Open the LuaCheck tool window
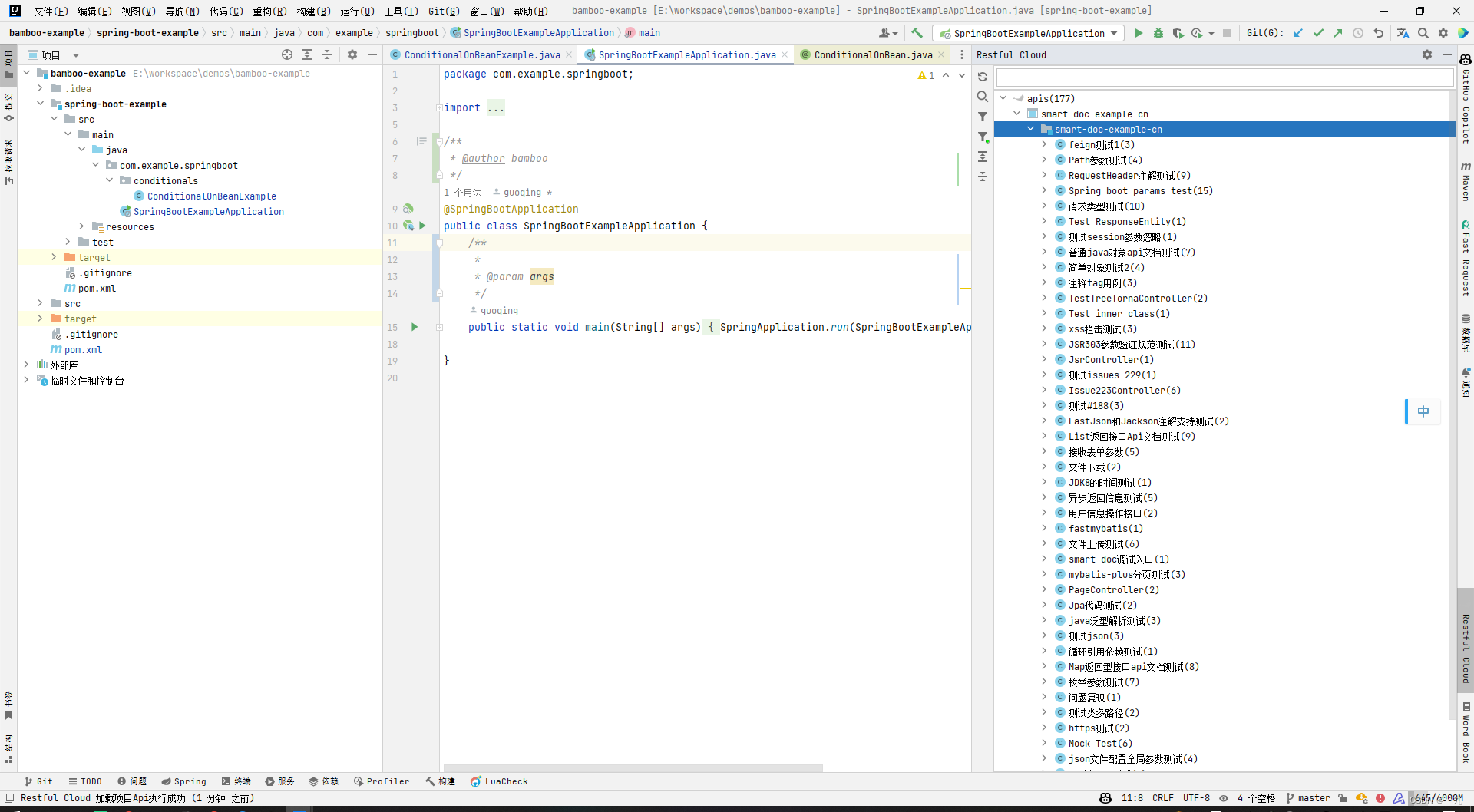The height and width of the screenshot is (812, 1474). pyautogui.click(x=499, y=781)
